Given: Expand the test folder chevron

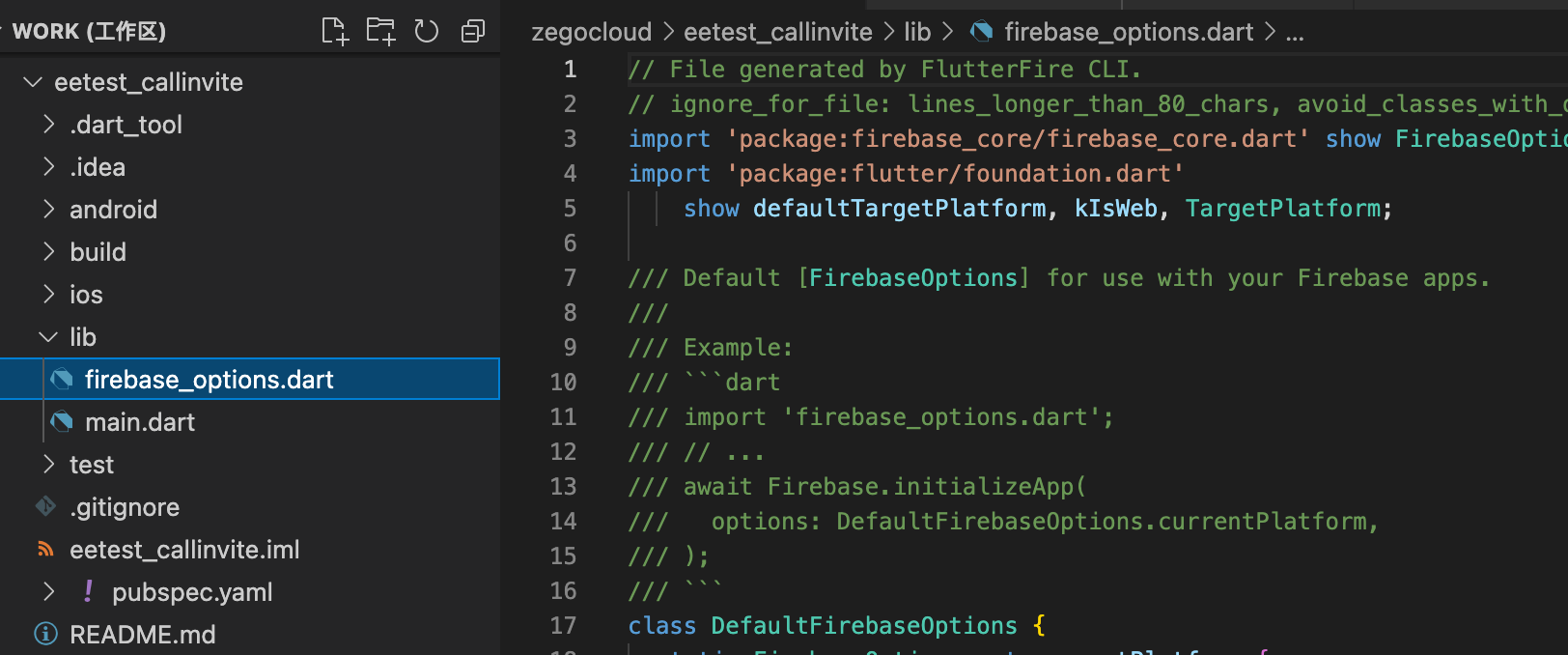Looking at the screenshot, I should [x=49, y=465].
